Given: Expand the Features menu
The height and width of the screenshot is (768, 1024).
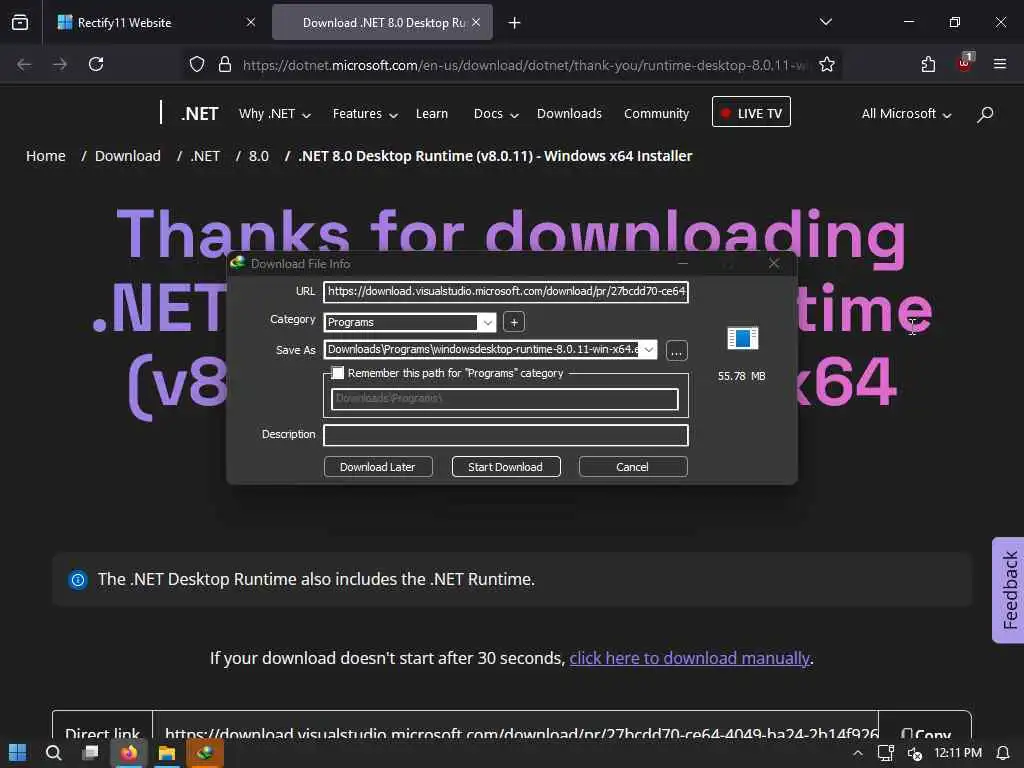Looking at the screenshot, I should (365, 114).
